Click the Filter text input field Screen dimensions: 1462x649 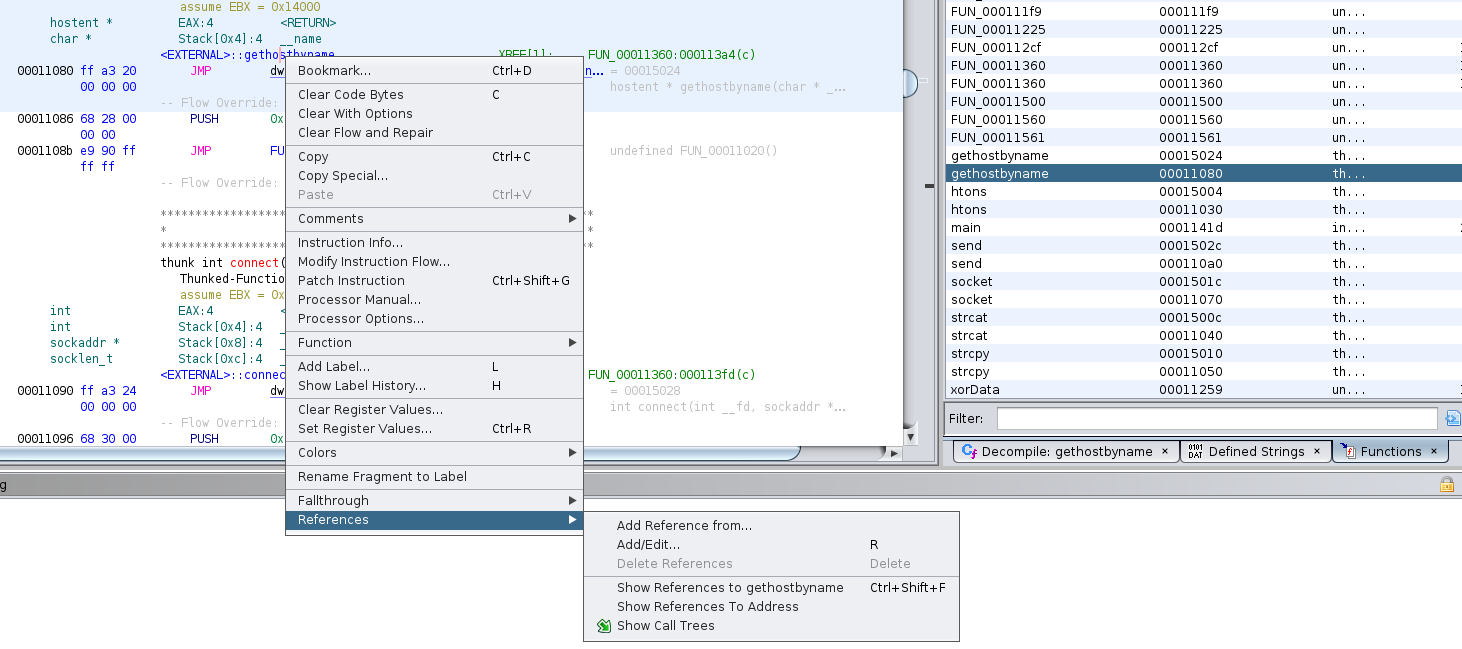pos(1216,418)
